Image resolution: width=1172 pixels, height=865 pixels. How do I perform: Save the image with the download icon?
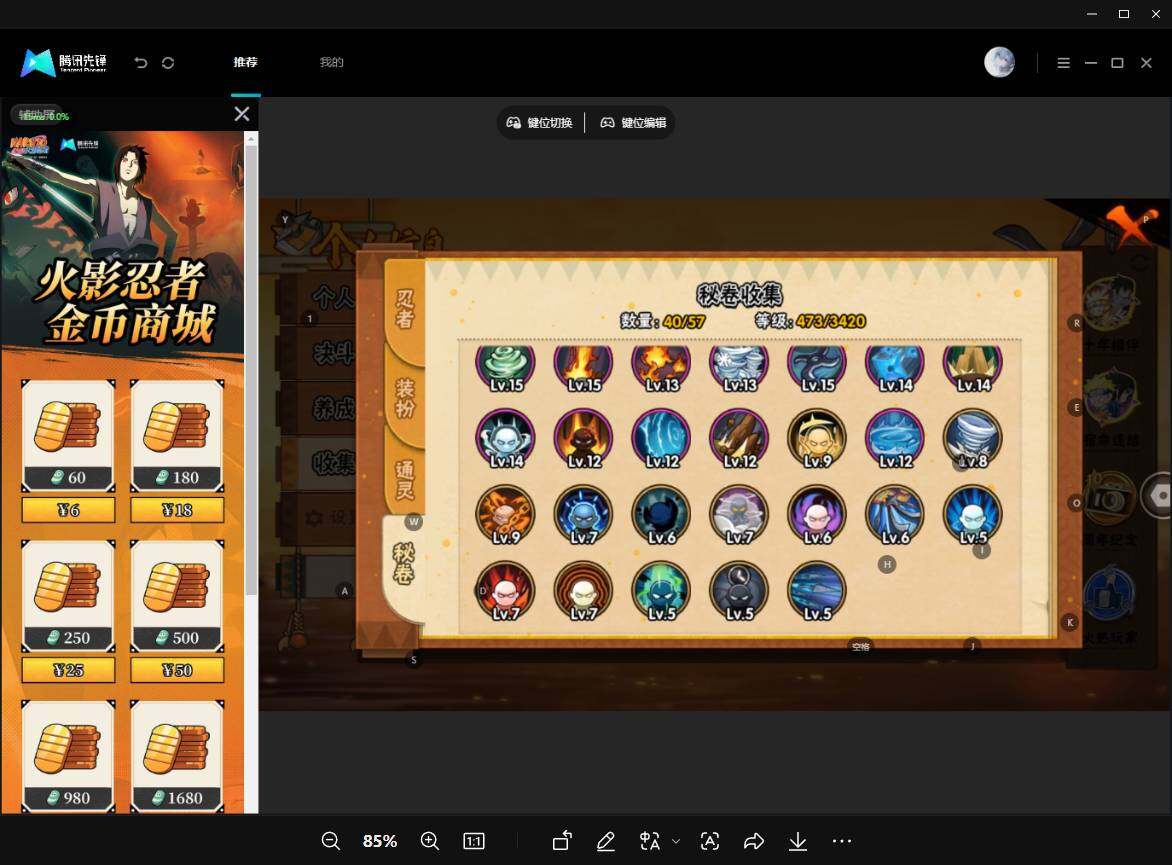[x=798, y=841]
